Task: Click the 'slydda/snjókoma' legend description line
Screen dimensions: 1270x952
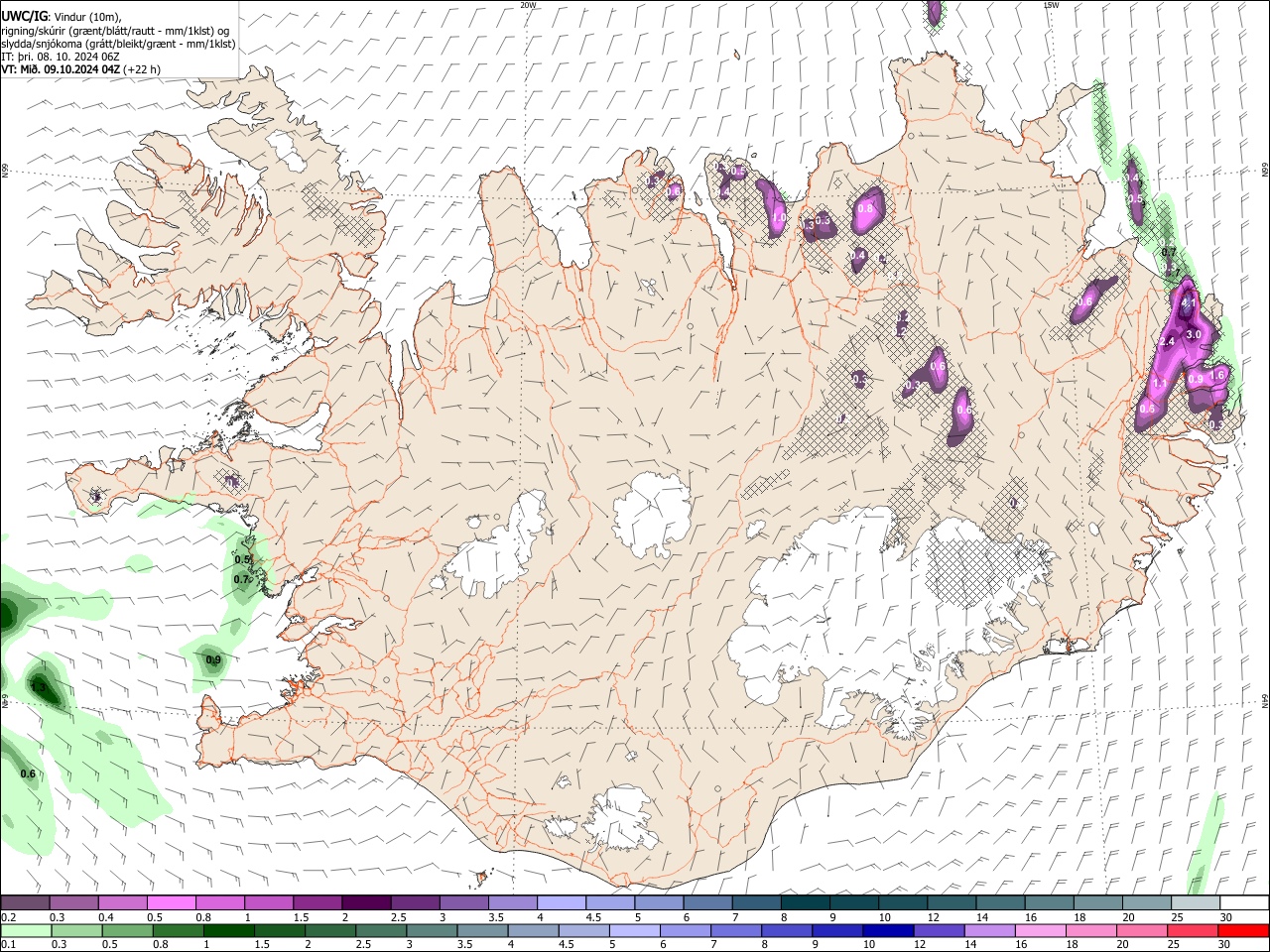Action: point(118,44)
